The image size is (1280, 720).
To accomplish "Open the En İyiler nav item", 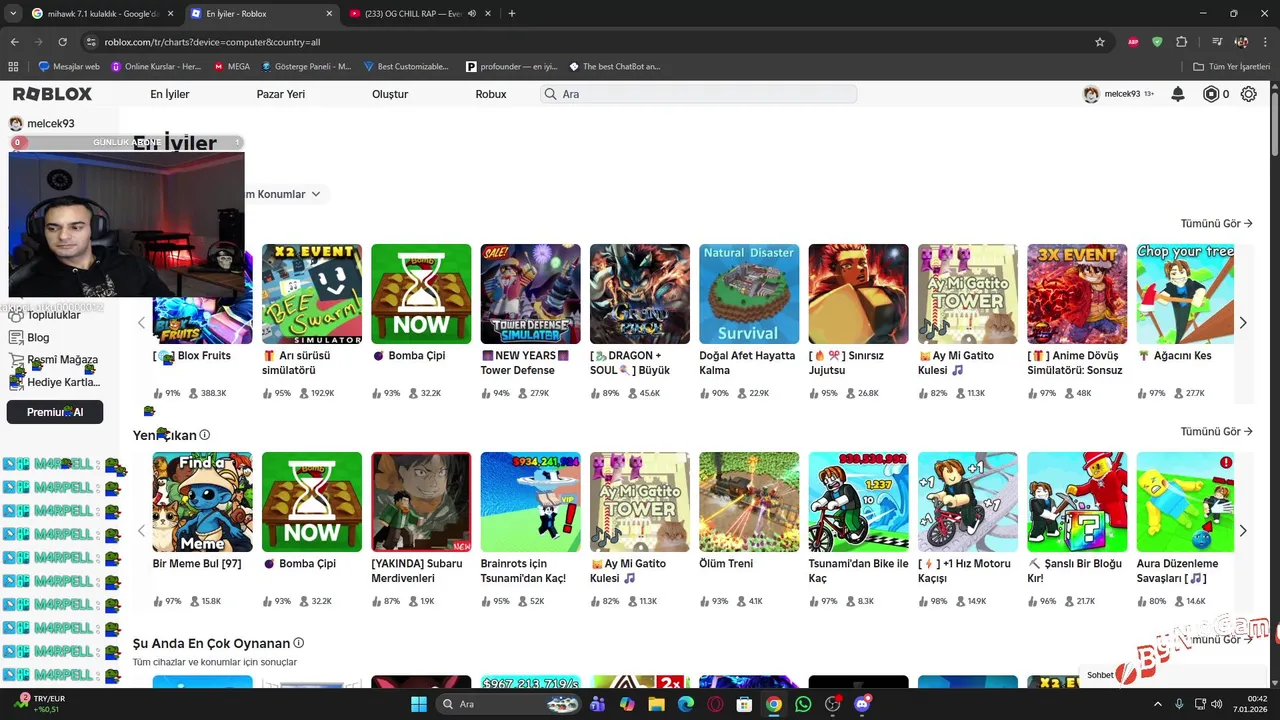I will (x=170, y=94).
